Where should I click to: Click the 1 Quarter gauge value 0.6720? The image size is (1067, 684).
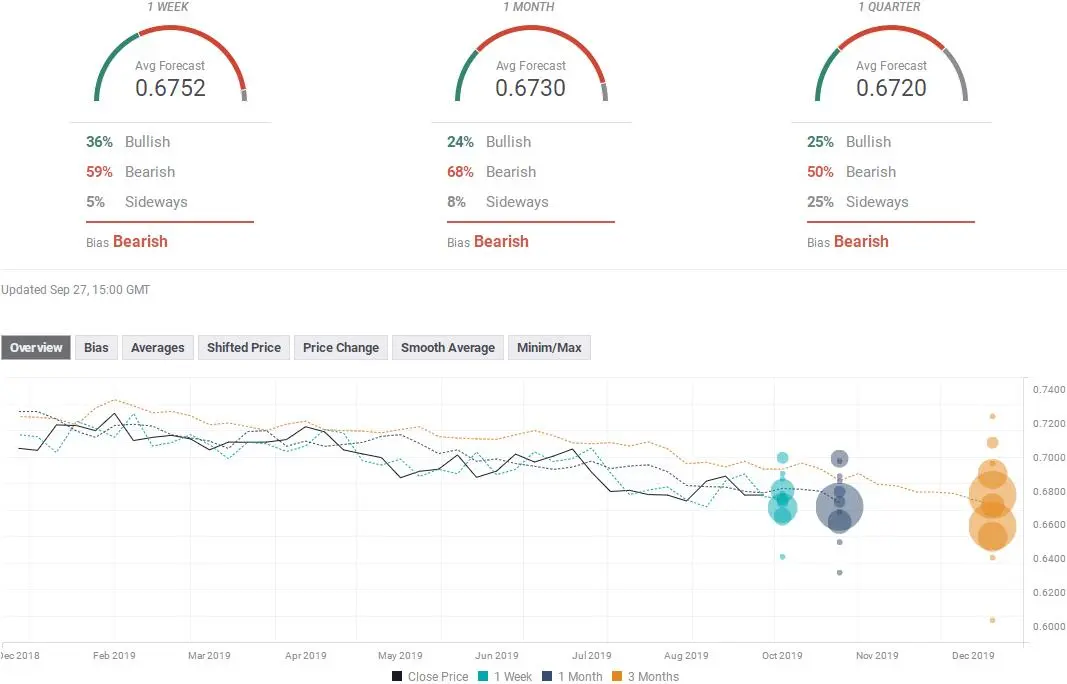tap(891, 88)
